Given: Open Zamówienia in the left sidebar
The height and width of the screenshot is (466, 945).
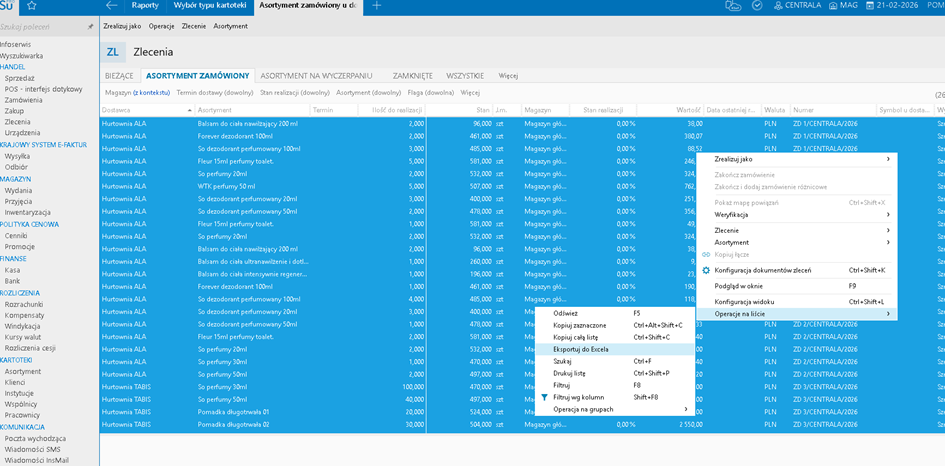Looking at the screenshot, I should pyautogui.click(x=24, y=100).
